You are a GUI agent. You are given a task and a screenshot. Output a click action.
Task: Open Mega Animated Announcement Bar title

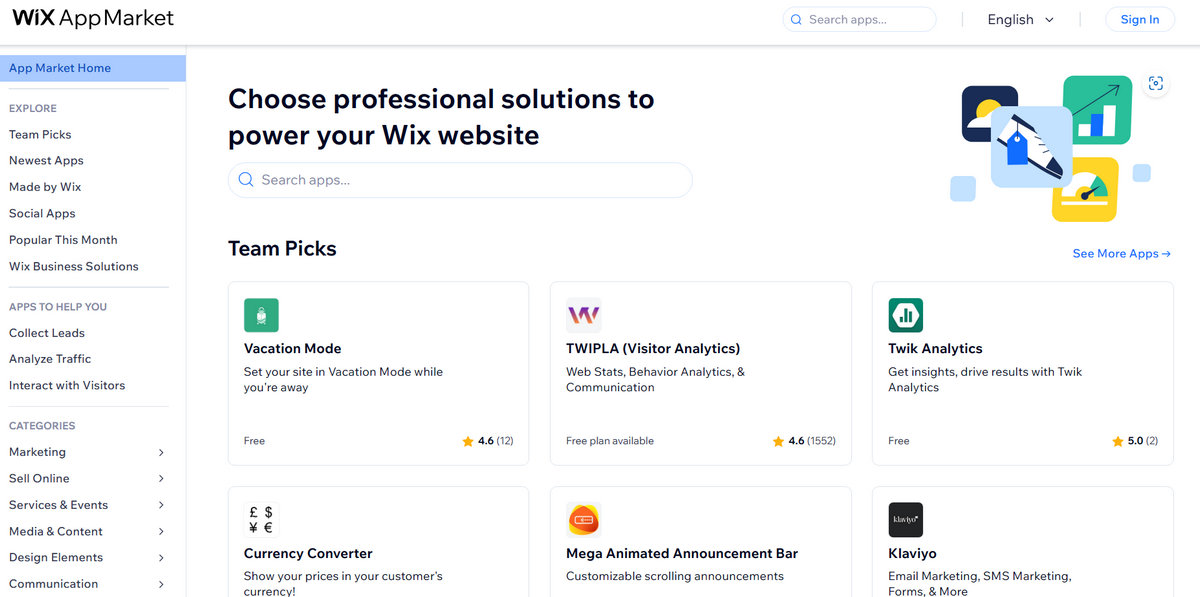pyautogui.click(x=682, y=554)
